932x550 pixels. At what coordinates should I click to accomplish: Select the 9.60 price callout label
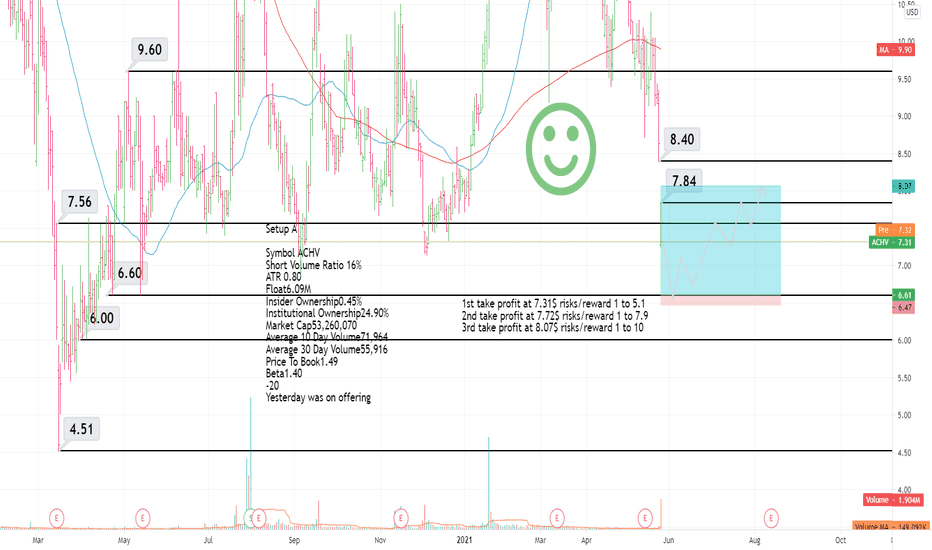(149, 49)
